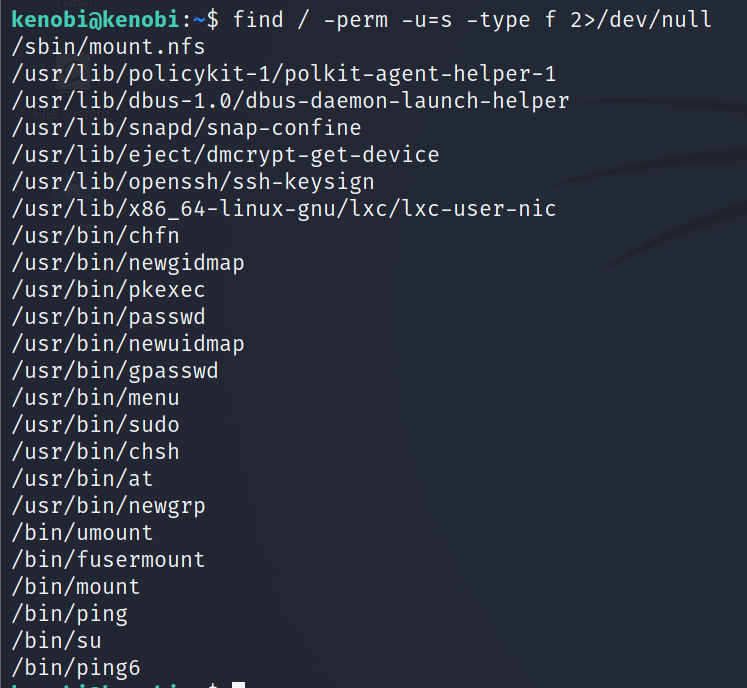This screenshot has width=747, height=688.
Task: Click the find command text at the top
Action: coord(472,20)
